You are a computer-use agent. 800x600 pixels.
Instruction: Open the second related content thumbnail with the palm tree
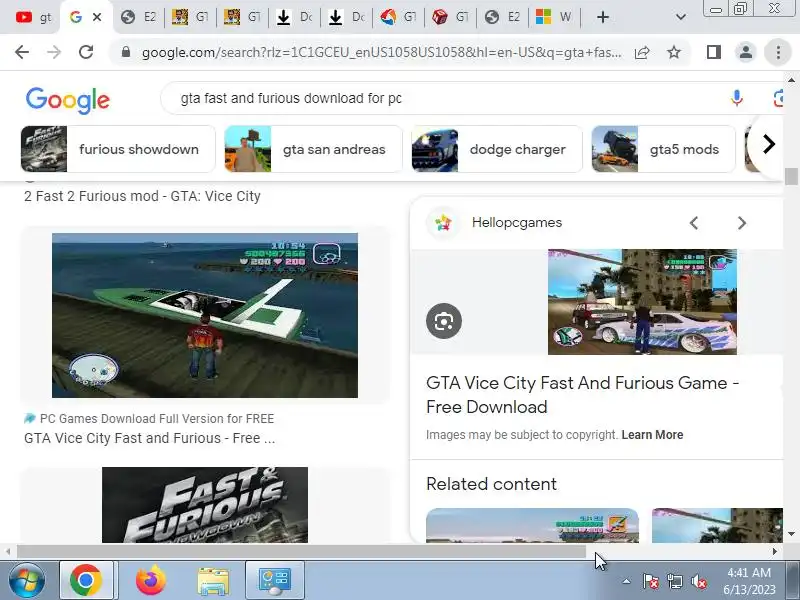(x=717, y=525)
